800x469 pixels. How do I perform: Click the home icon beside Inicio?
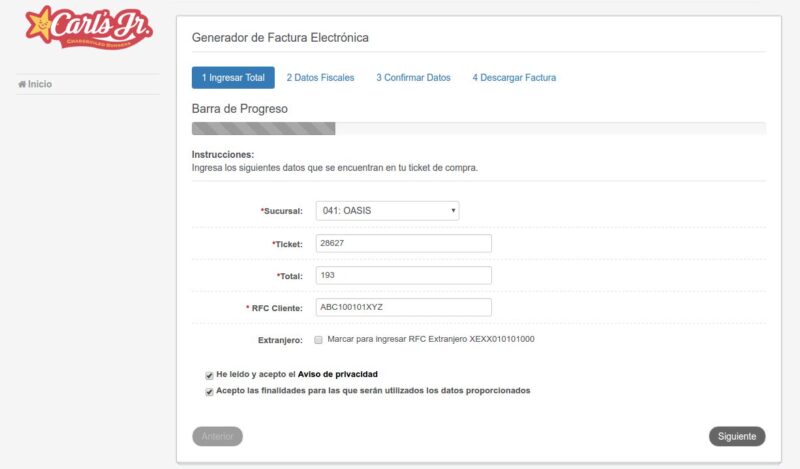[x=22, y=85]
